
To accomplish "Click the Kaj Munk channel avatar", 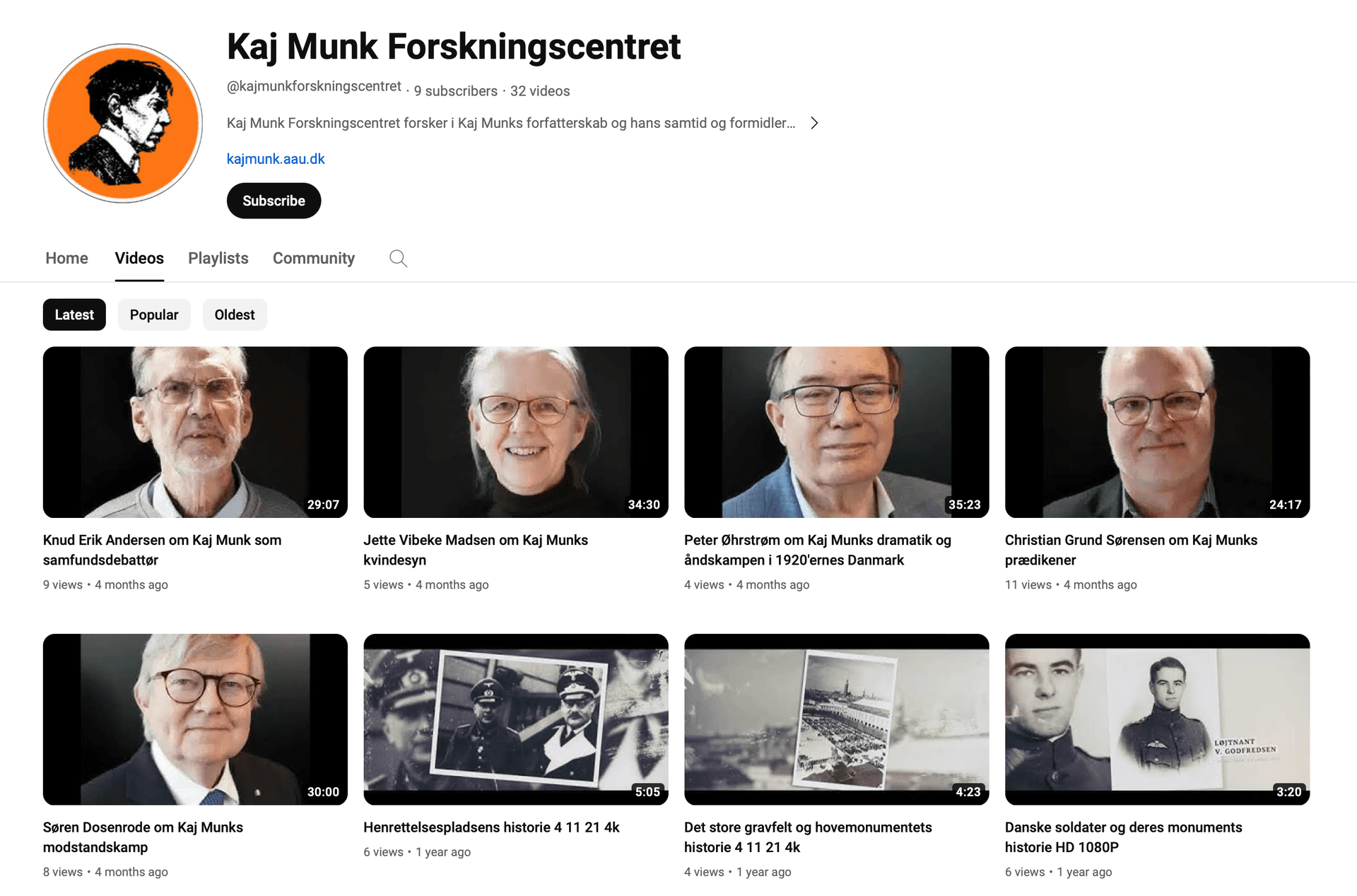I will (x=123, y=123).
